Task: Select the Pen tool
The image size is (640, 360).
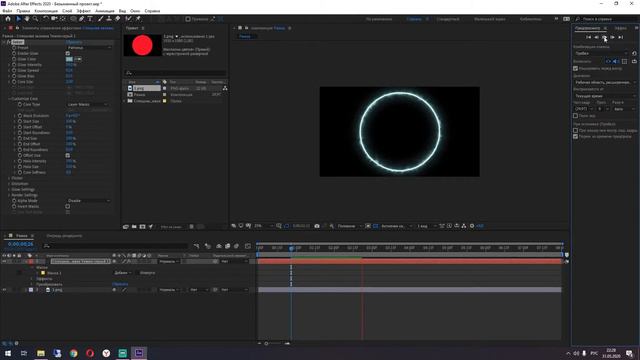Action: (82, 19)
